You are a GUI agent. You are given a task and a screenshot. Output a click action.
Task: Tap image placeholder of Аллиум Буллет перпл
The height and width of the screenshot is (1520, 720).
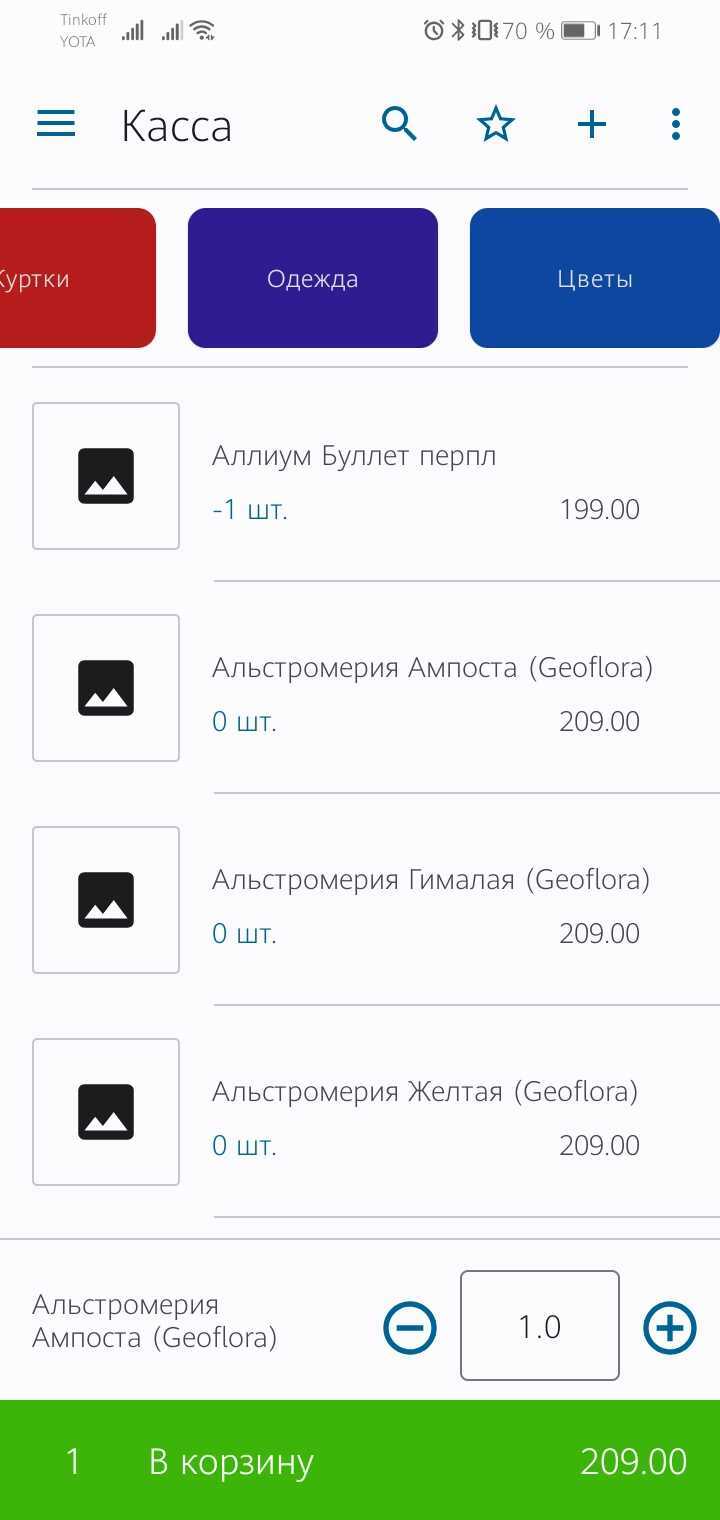pos(106,476)
